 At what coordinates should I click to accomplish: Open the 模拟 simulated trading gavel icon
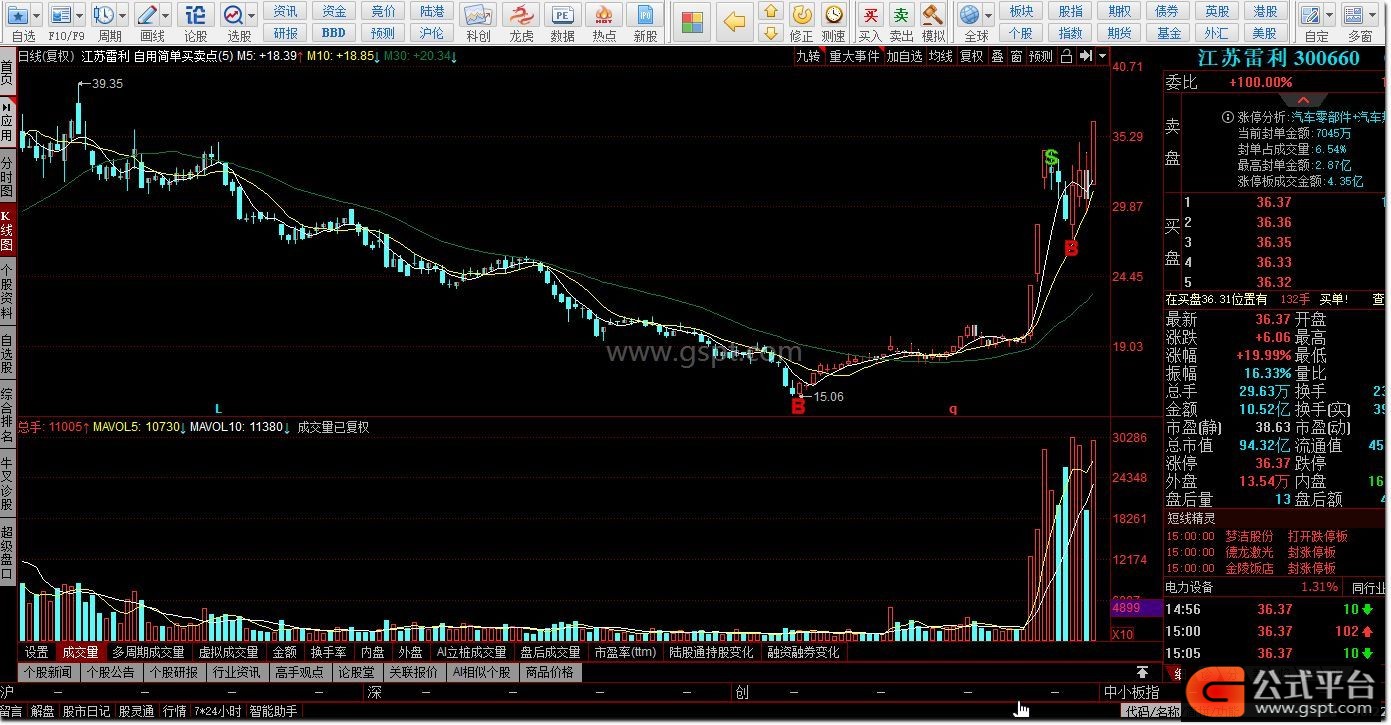pyautogui.click(x=933, y=14)
